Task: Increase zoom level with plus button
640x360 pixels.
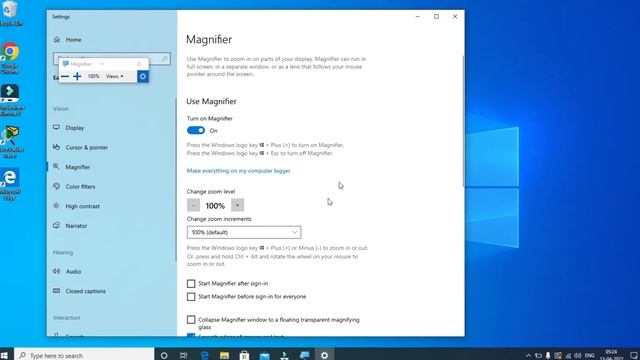Action: (x=238, y=205)
